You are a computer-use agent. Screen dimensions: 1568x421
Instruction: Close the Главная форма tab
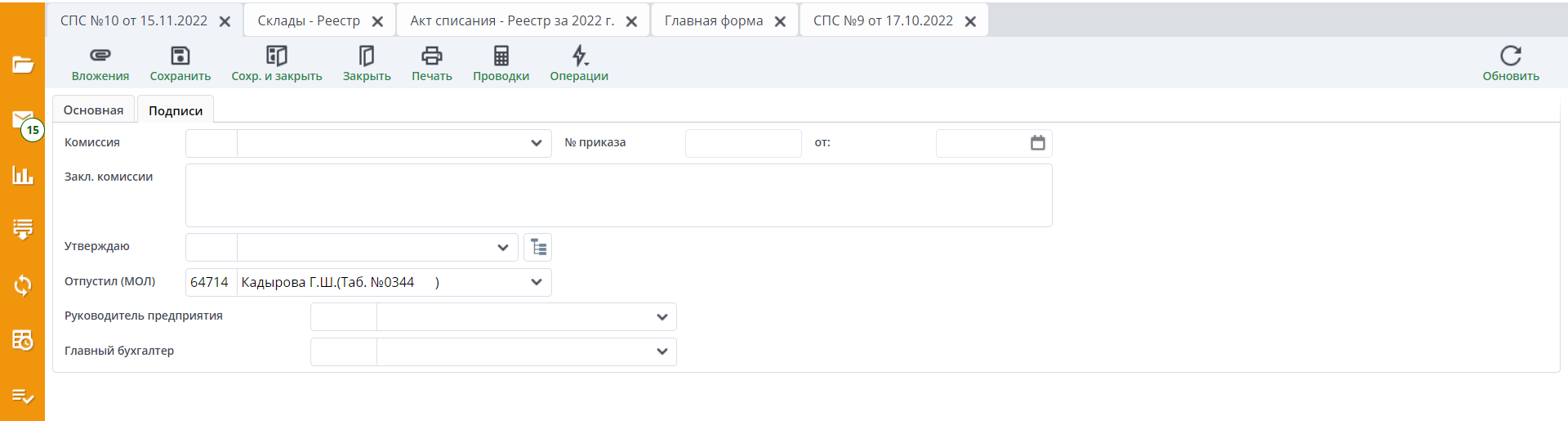780,22
